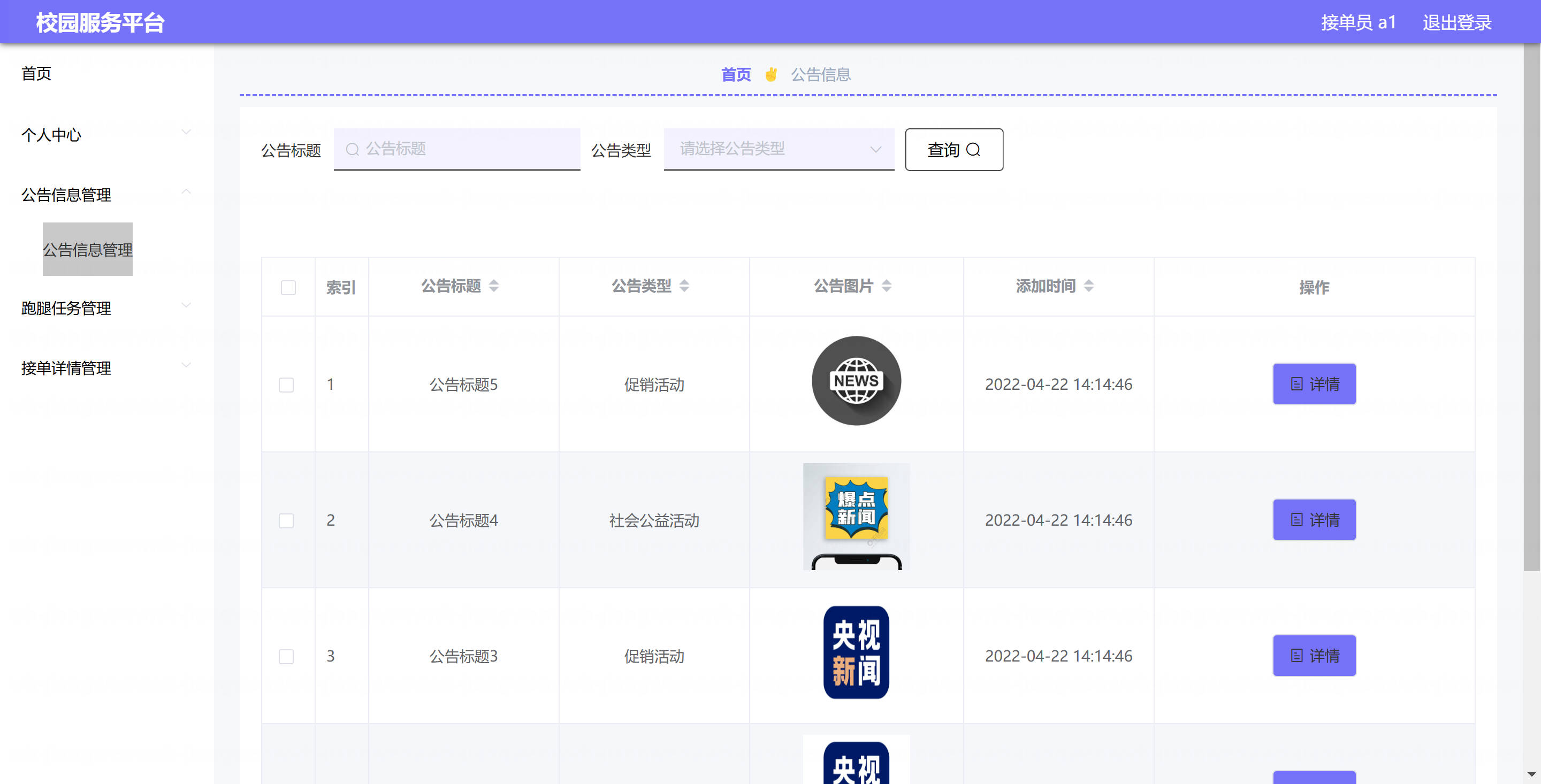
Task: Go to 首页 in sidebar
Action: click(36, 74)
